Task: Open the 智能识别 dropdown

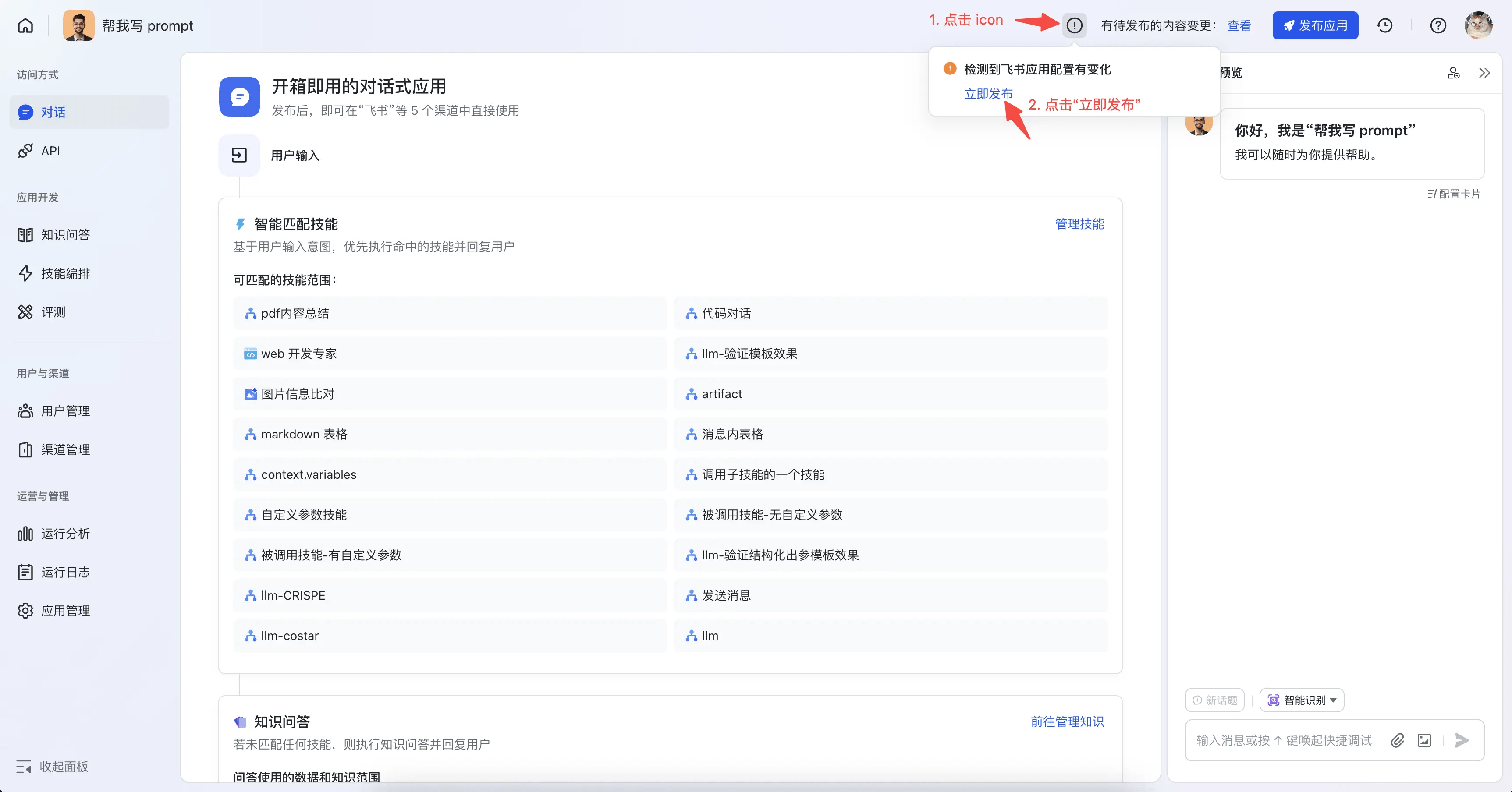Action: coord(1301,700)
